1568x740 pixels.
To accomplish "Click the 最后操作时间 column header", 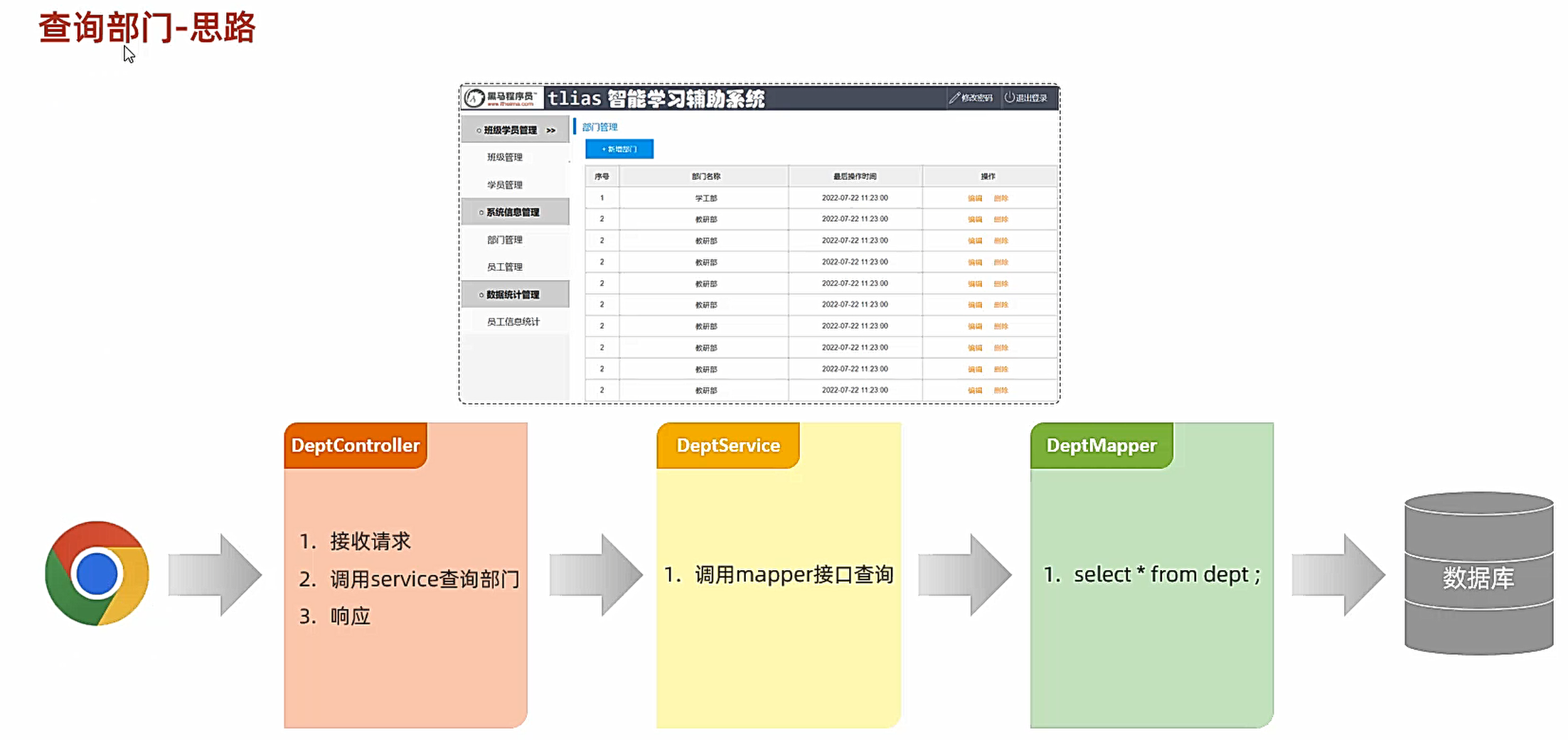I will [x=855, y=176].
